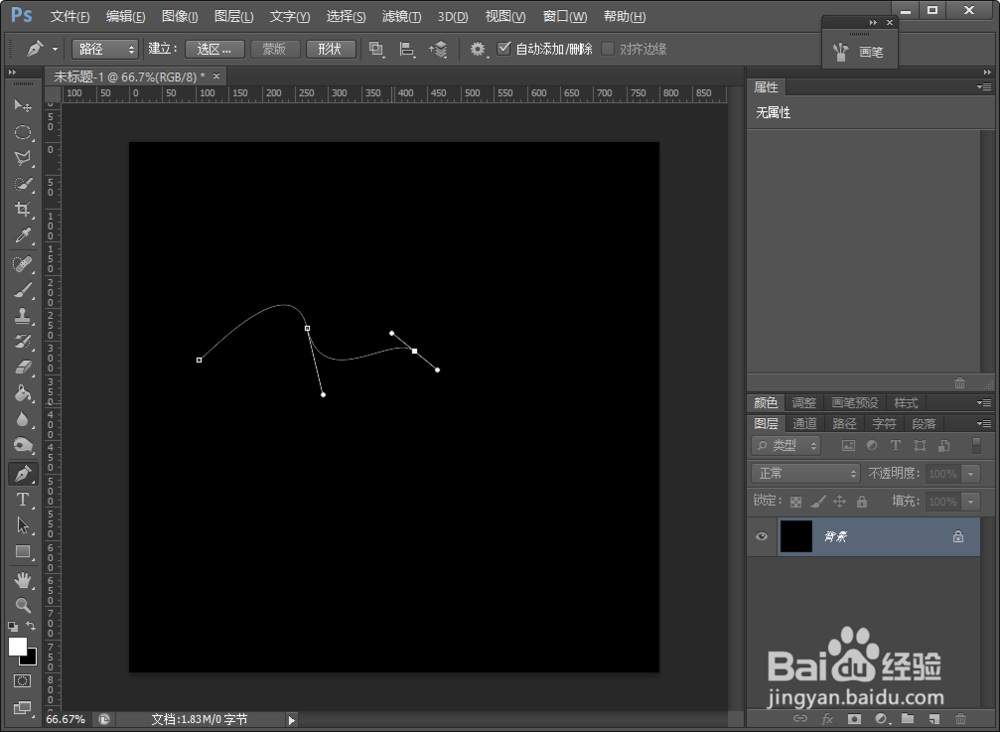Open path arrangement options

pos(438,49)
